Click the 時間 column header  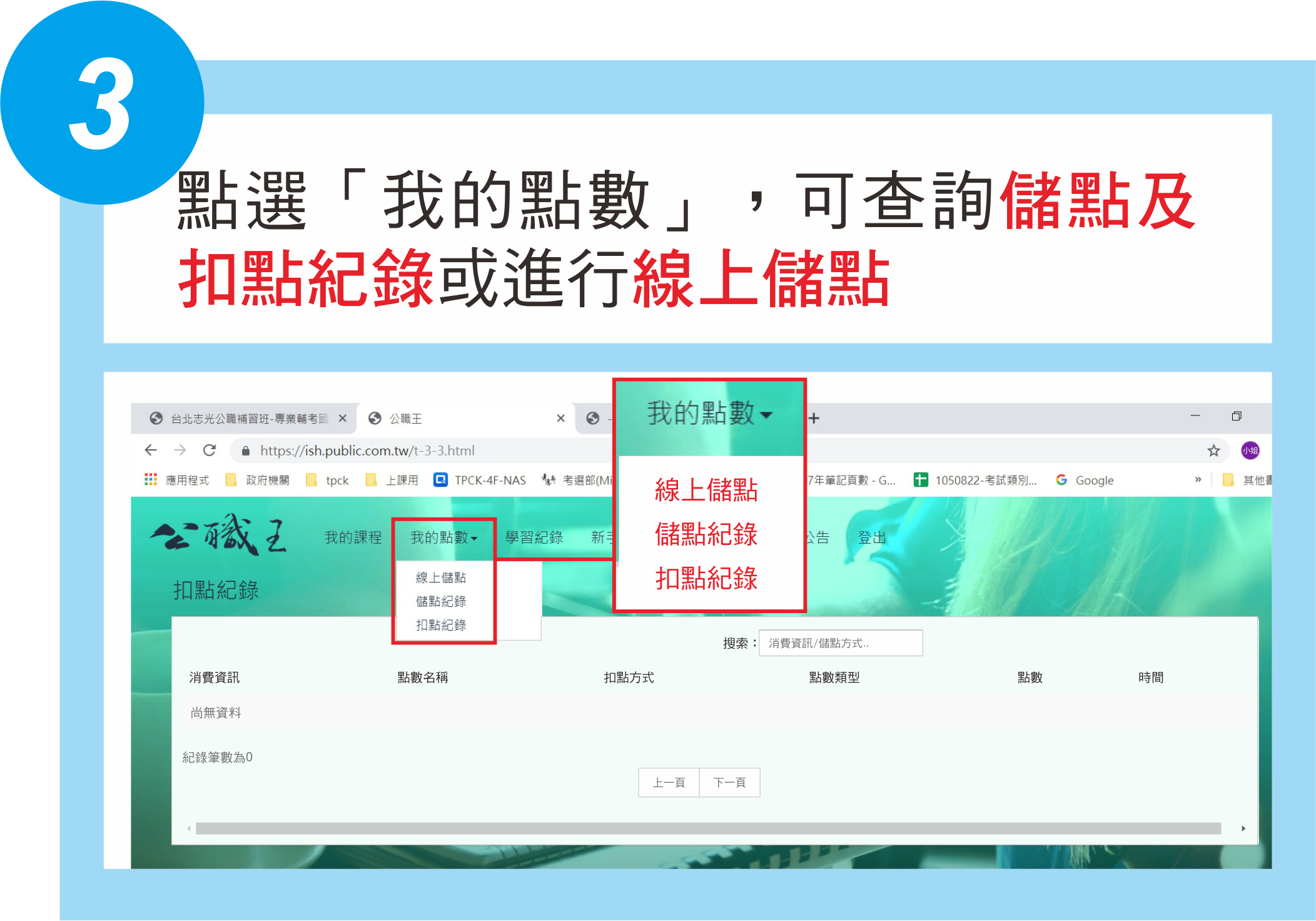(1151, 678)
